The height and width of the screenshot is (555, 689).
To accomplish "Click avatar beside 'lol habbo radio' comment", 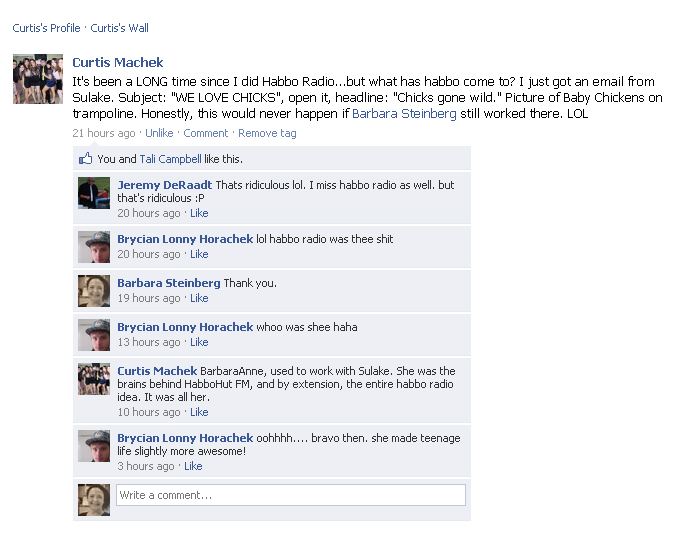I will [94, 247].
